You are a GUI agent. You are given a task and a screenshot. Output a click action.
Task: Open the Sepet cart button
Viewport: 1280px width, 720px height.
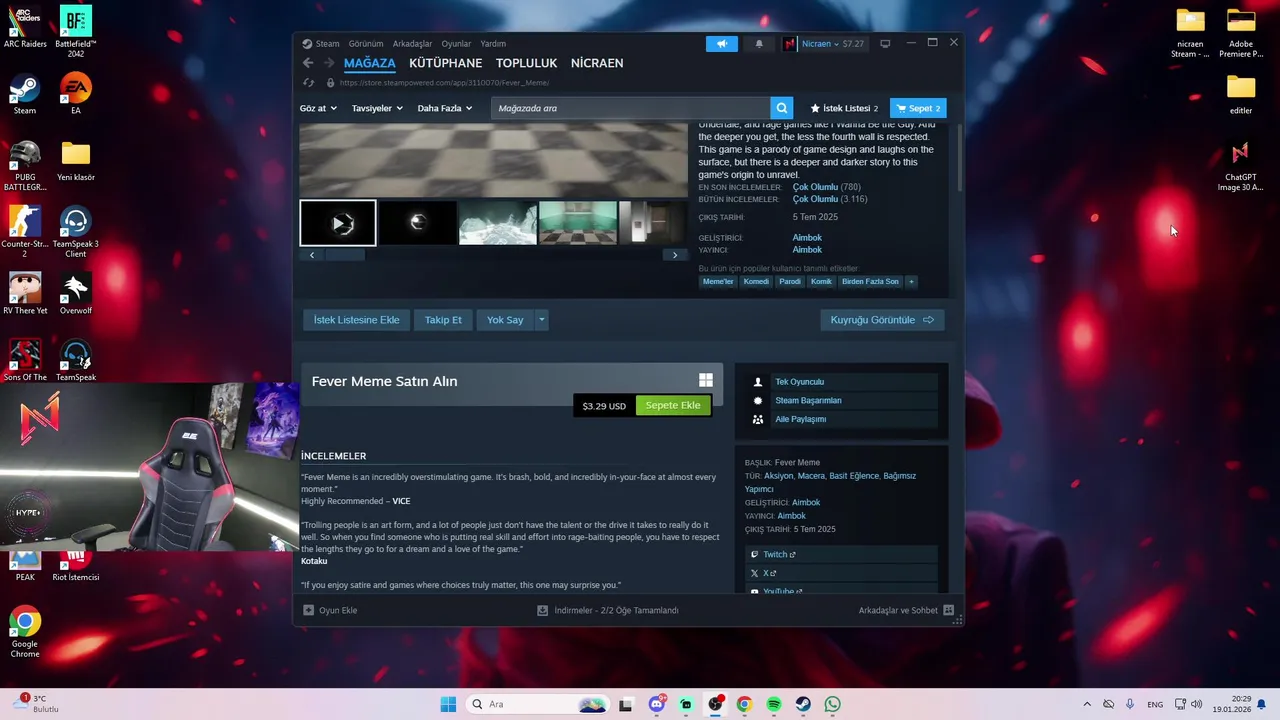click(918, 108)
